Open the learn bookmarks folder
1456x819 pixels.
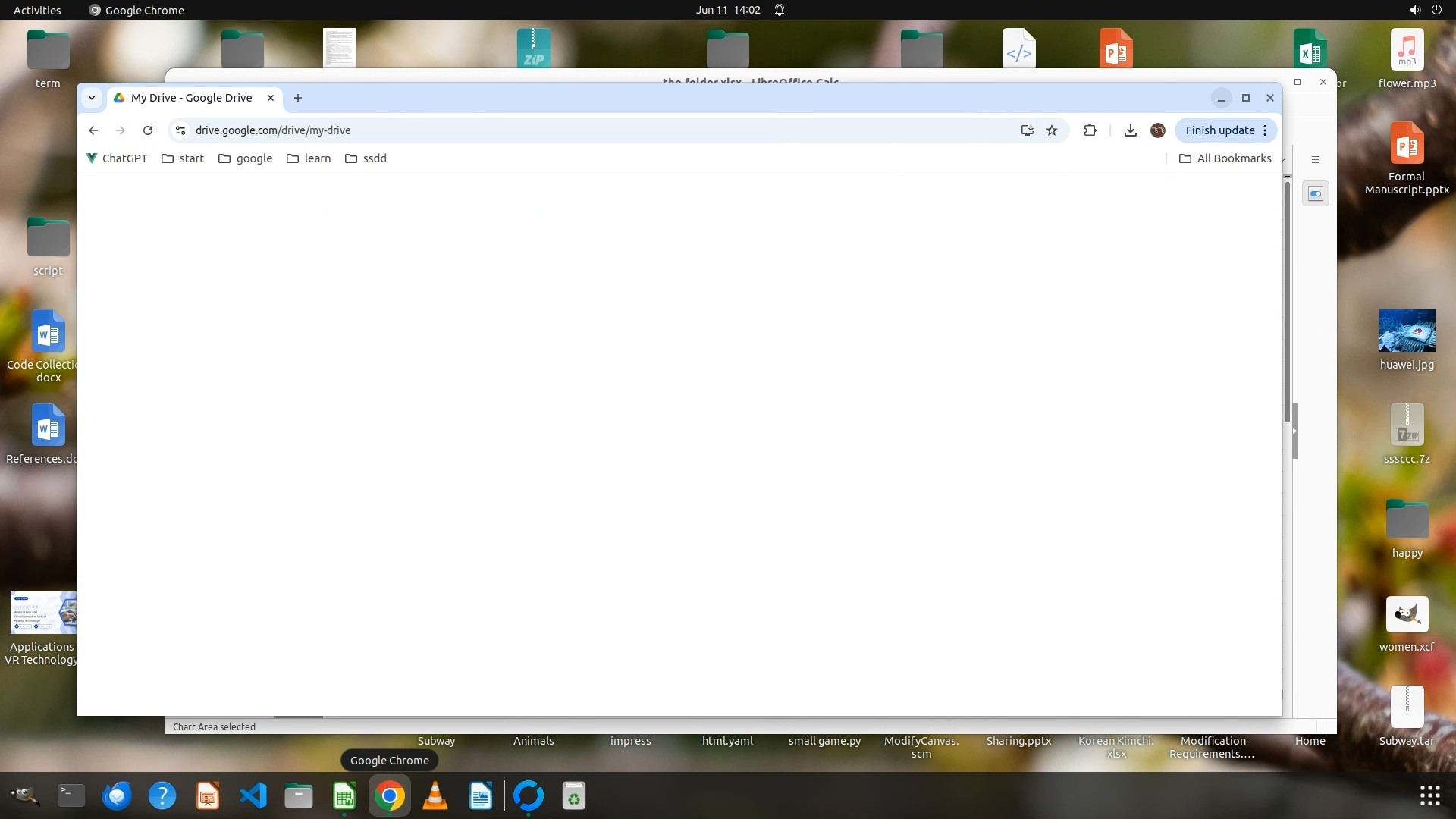(x=309, y=158)
